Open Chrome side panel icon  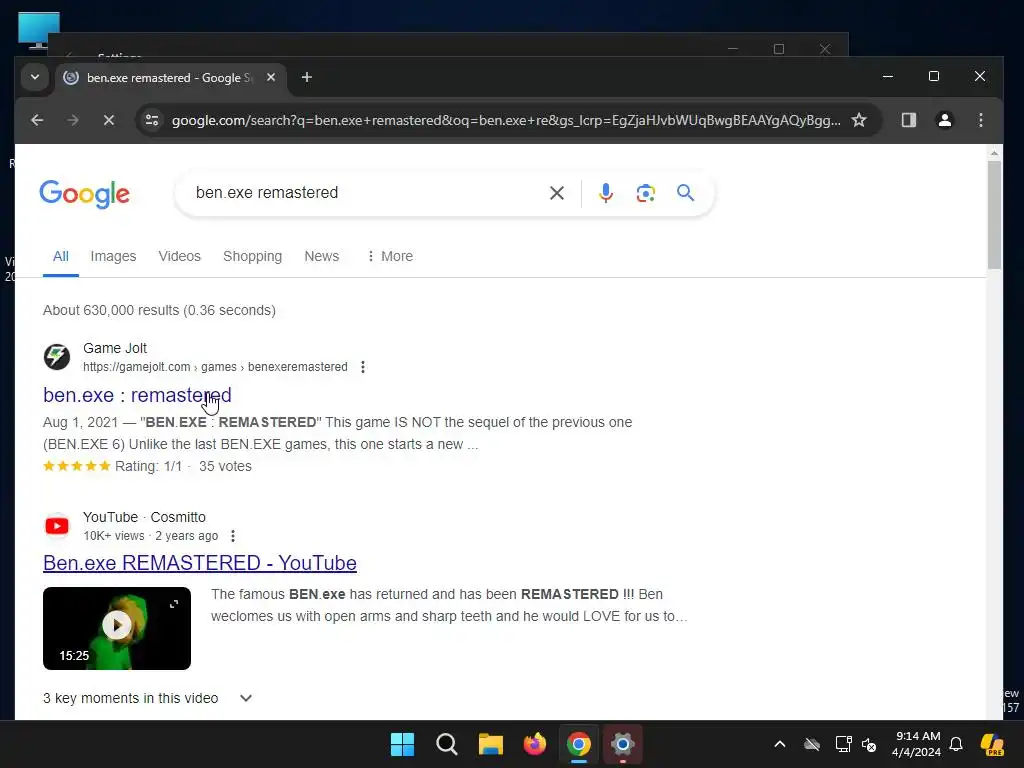click(x=908, y=120)
